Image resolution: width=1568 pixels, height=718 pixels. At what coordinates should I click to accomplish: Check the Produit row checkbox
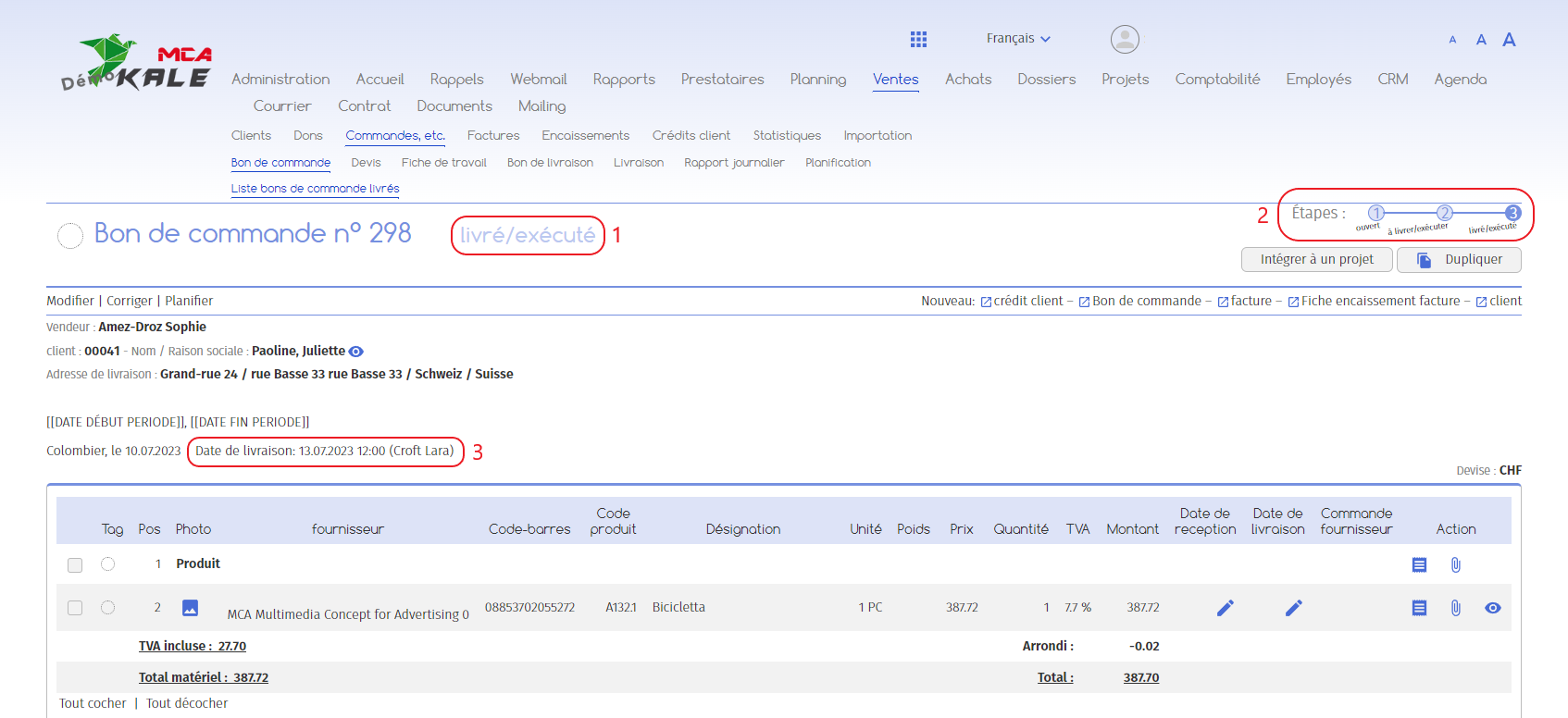tap(75, 564)
